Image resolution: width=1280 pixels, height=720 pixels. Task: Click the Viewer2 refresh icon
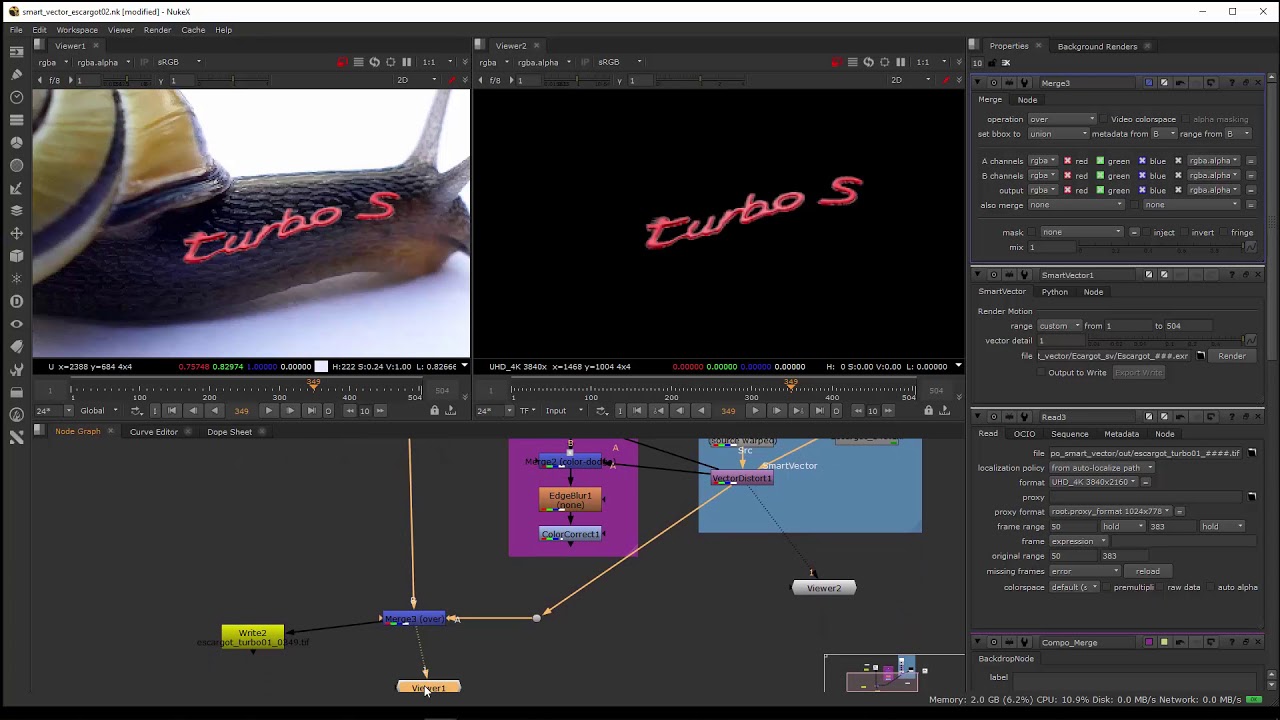click(868, 62)
